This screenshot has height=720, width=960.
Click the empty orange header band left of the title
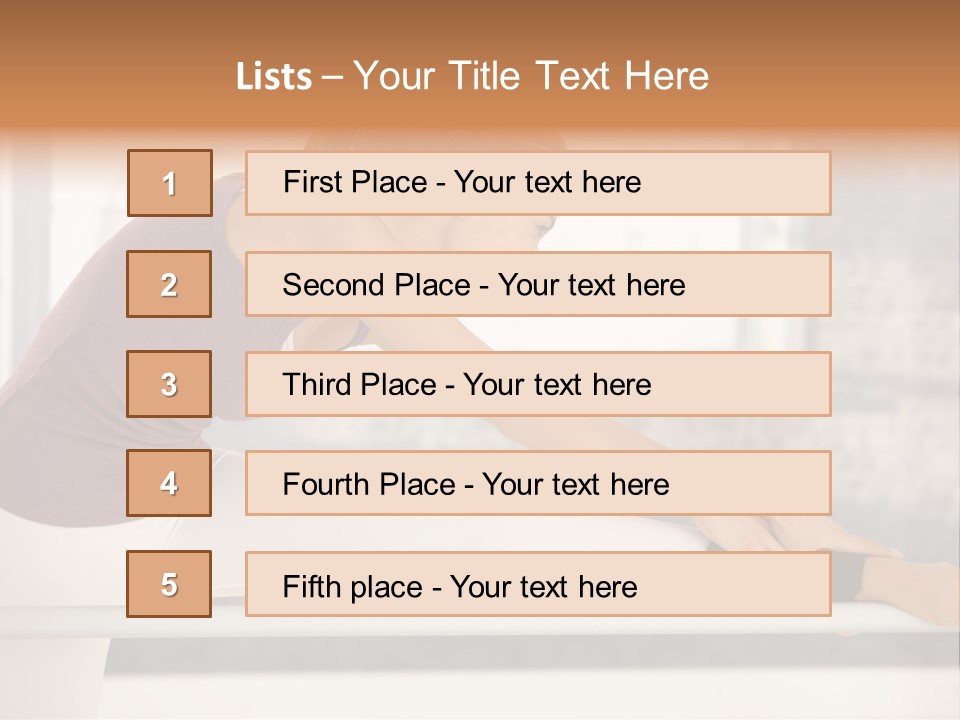tap(110, 75)
